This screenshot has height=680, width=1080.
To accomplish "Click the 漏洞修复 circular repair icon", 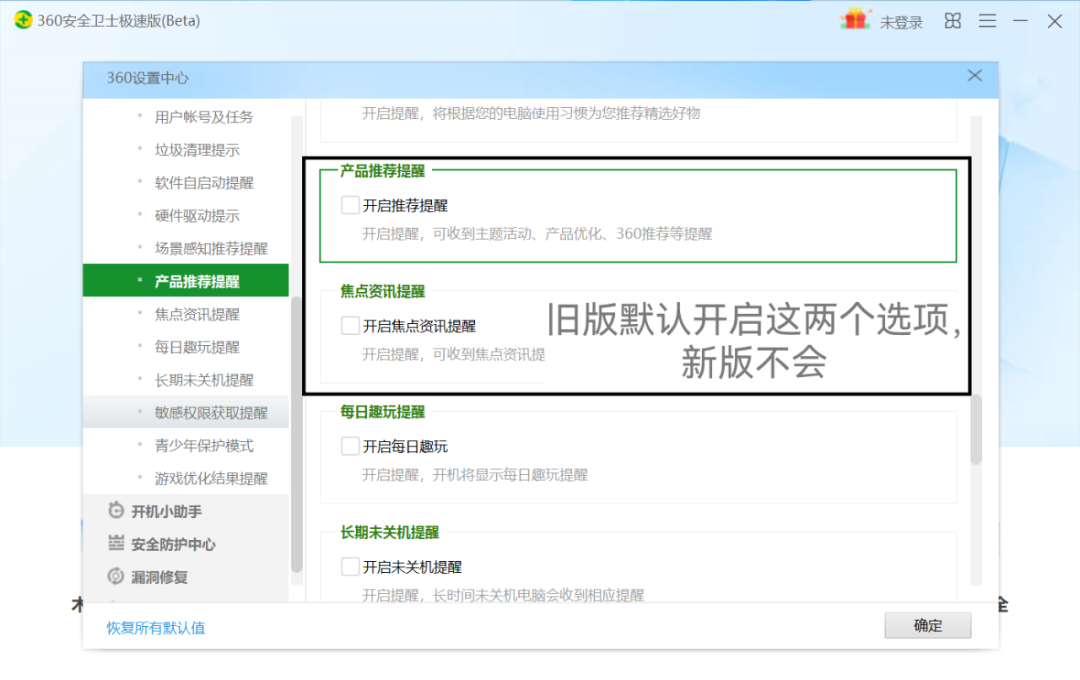I will point(115,577).
